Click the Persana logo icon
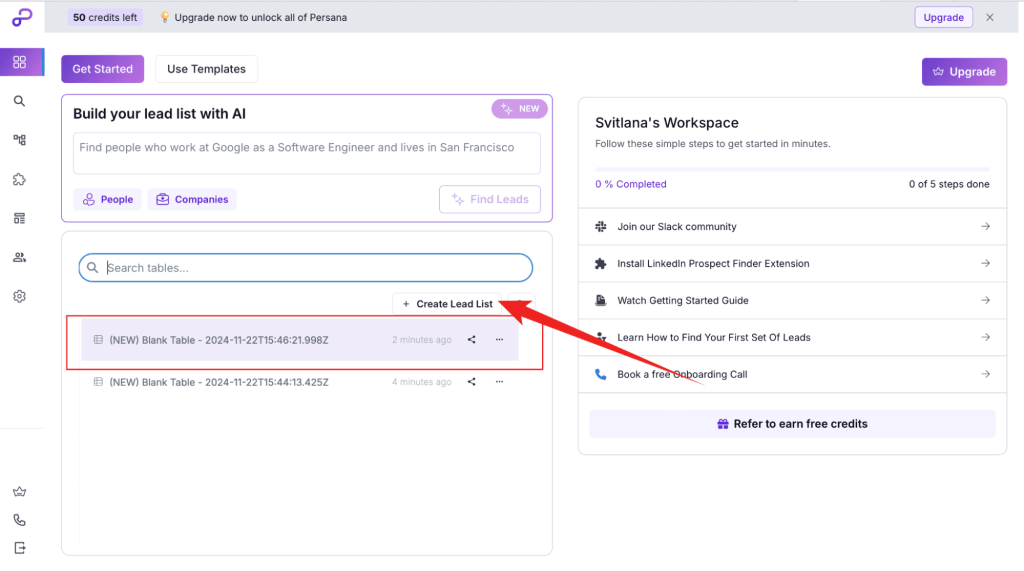 (22, 17)
